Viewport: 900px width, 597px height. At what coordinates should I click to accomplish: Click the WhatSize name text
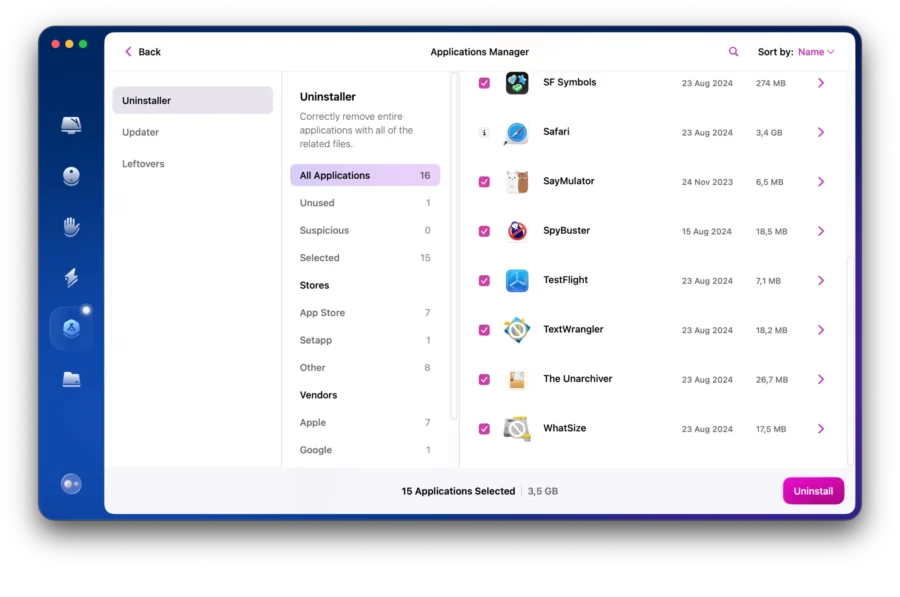tap(565, 428)
